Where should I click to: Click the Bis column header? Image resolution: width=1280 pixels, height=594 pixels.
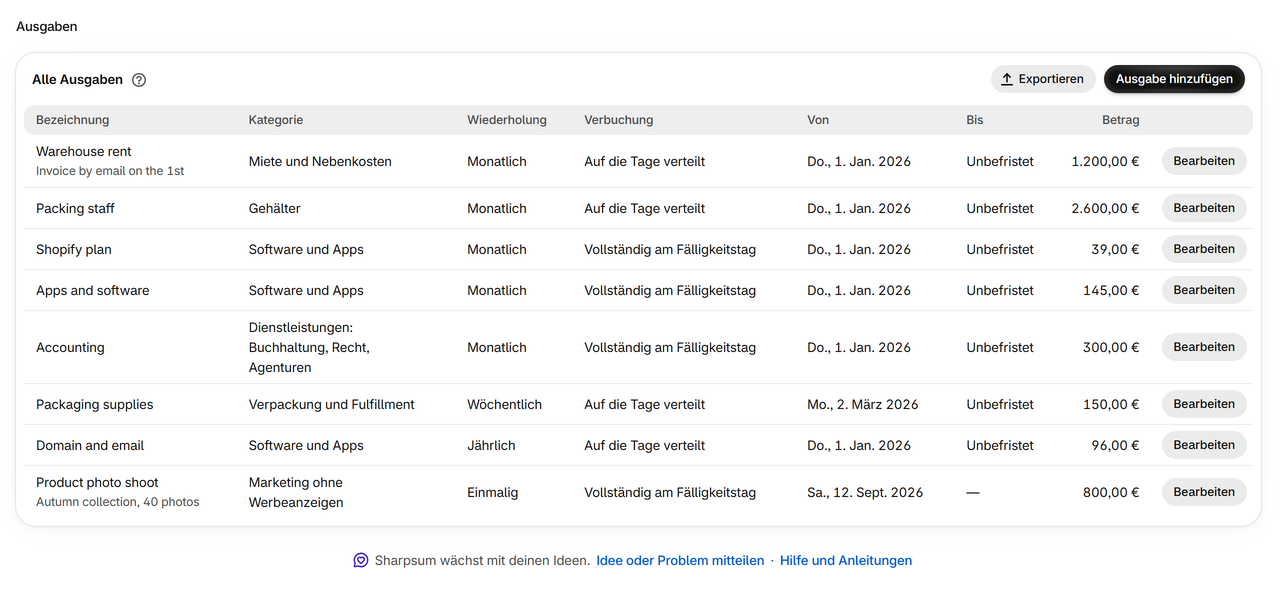coord(975,120)
